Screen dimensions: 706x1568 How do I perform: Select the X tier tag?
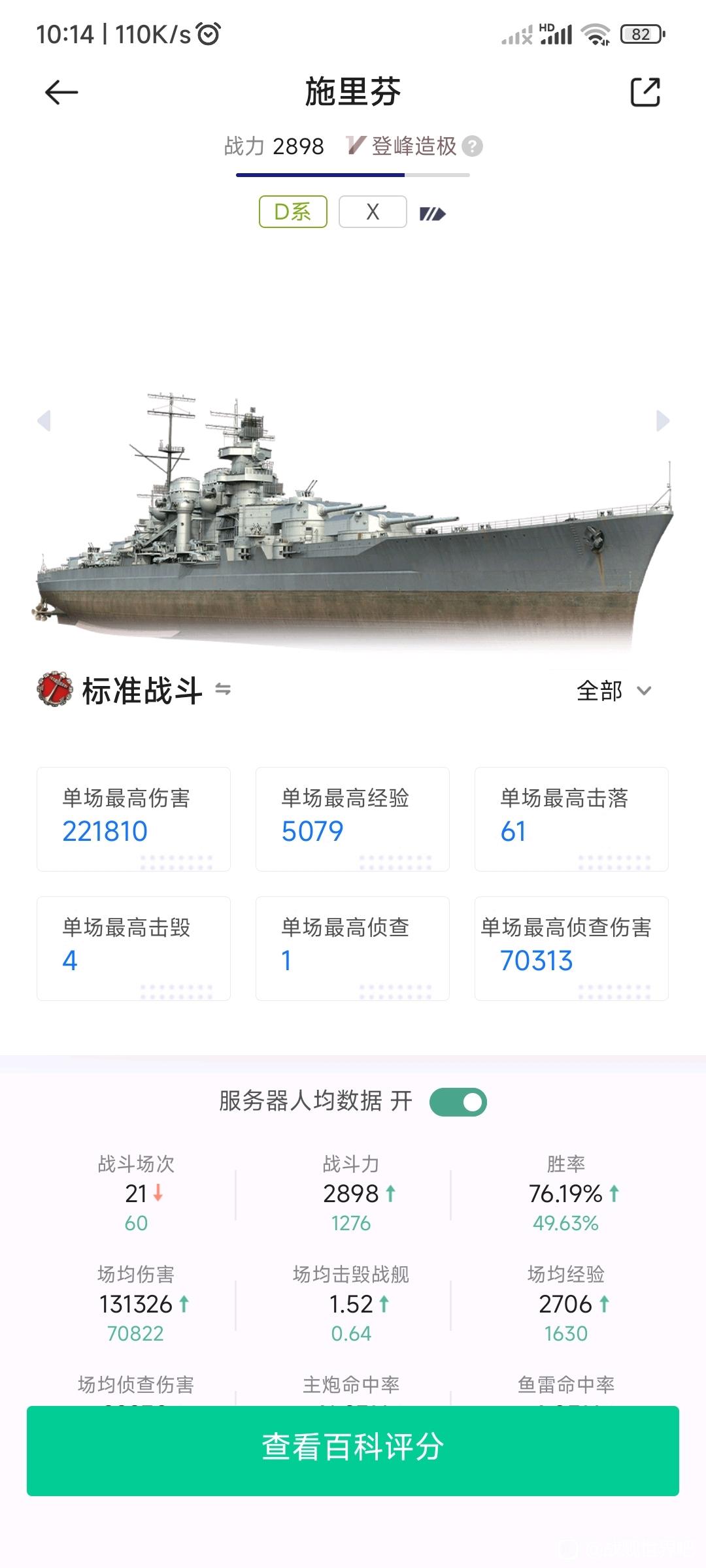(373, 212)
